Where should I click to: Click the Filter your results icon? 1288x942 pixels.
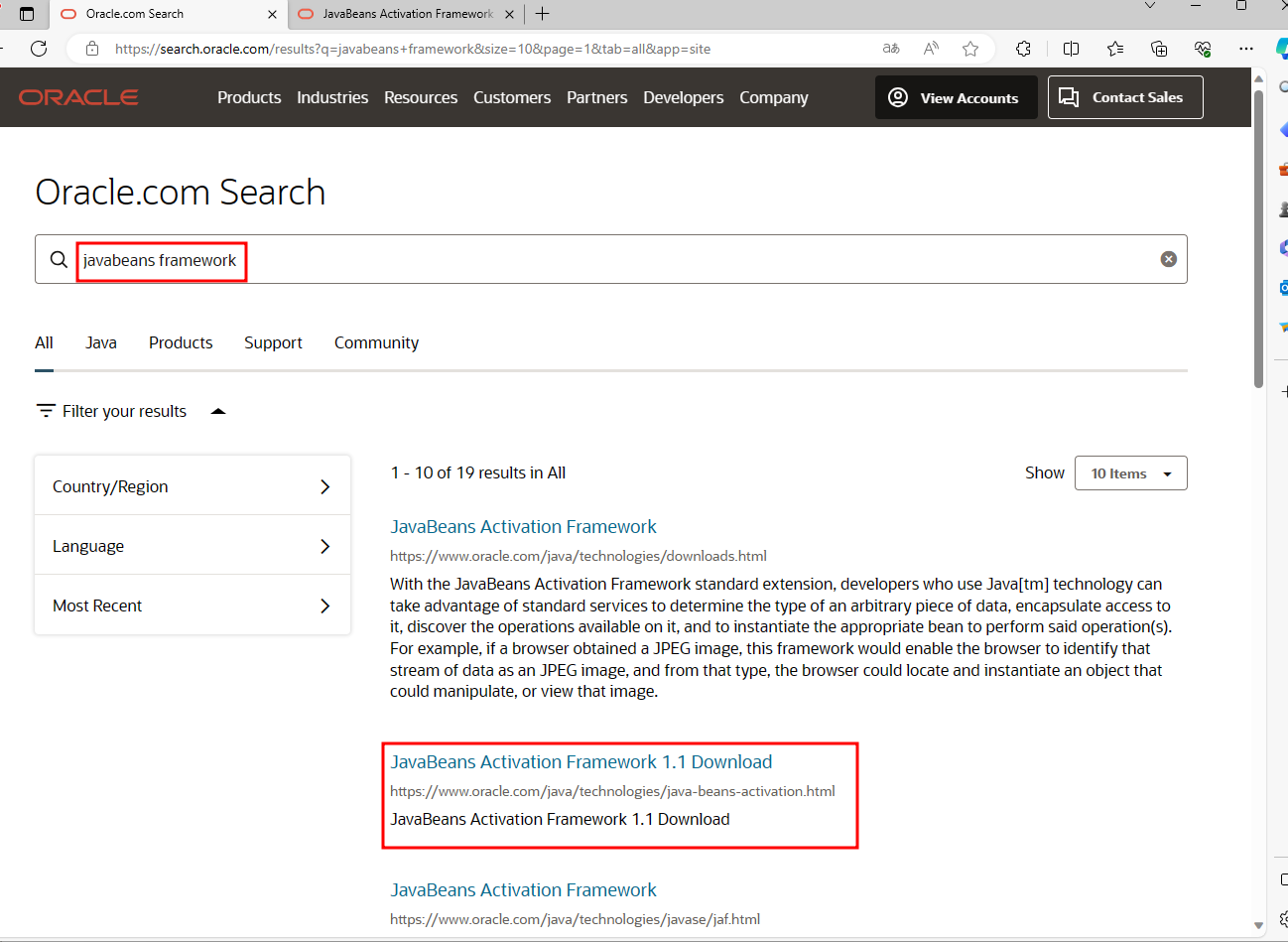coord(46,411)
